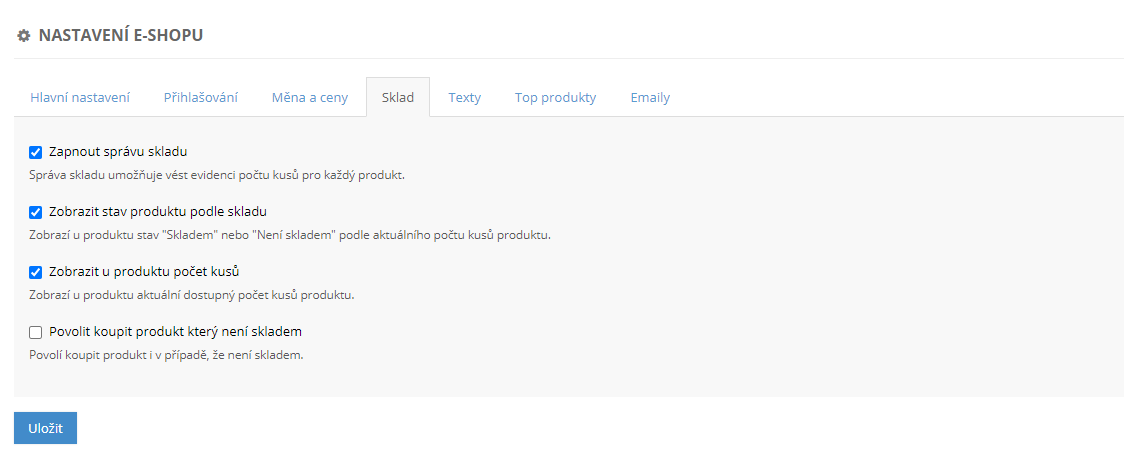The image size is (1133, 458).
Task: Go to the Měna a ceny tab
Action: [x=310, y=98]
